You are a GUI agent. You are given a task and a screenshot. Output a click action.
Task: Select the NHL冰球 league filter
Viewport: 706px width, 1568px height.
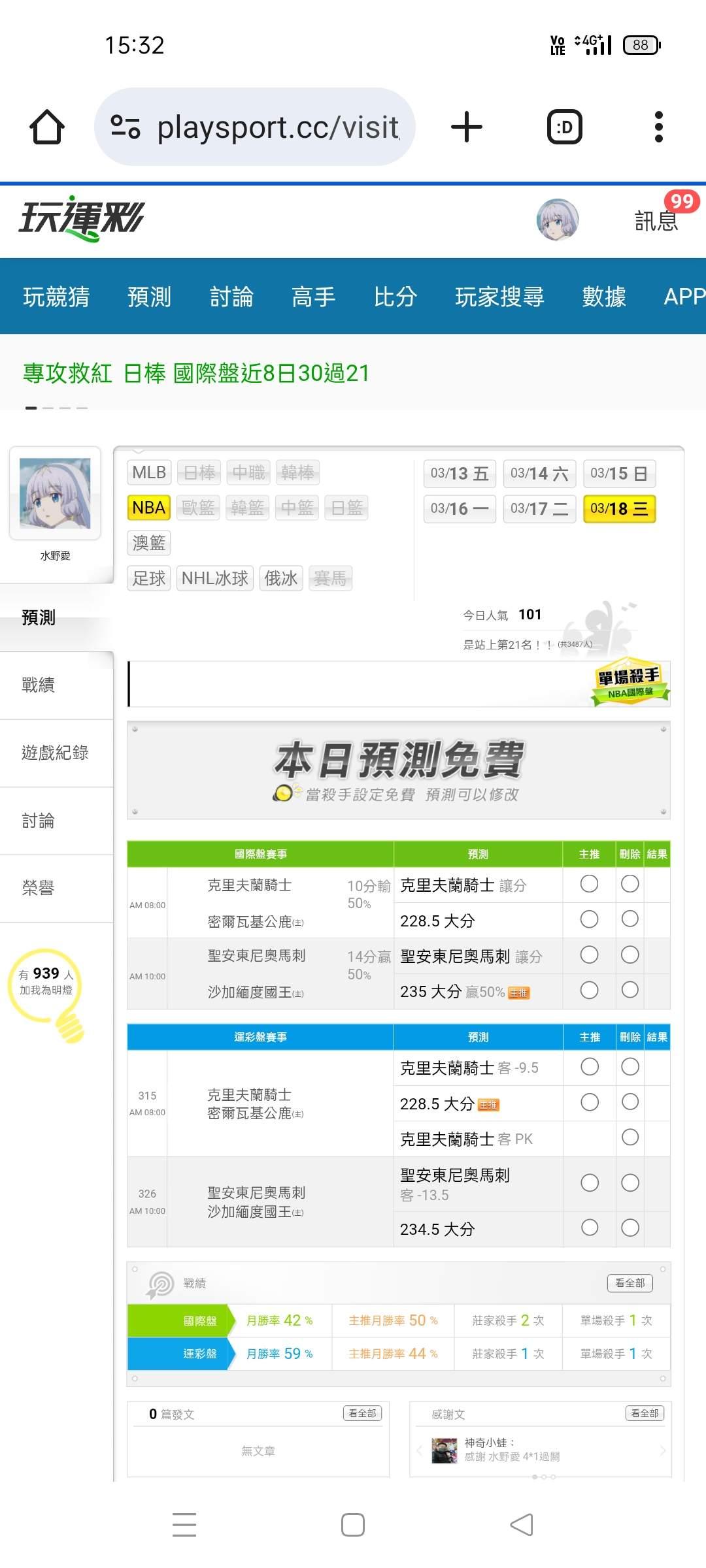pyautogui.click(x=215, y=578)
